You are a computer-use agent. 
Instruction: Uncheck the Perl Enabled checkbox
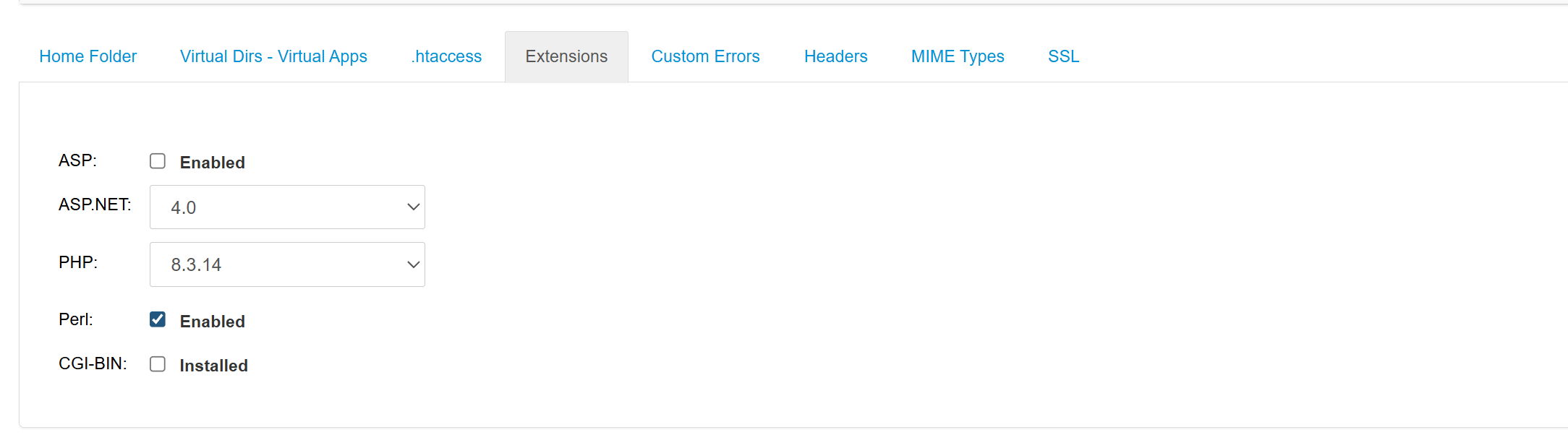pyautogui.click(x=158, y=319)
